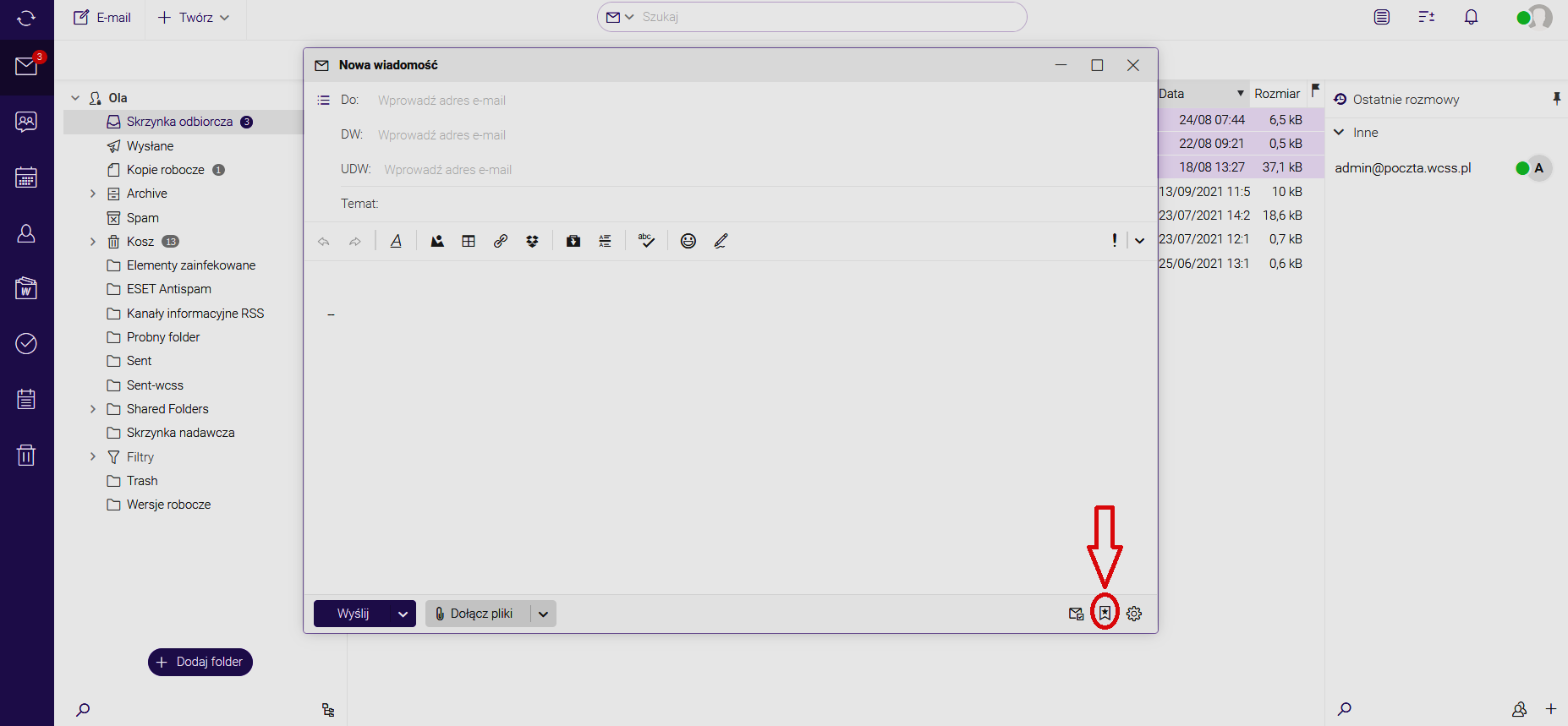Expand the Kosz folder tree
Screen dimensions: 1568x726
pos(93,242)
